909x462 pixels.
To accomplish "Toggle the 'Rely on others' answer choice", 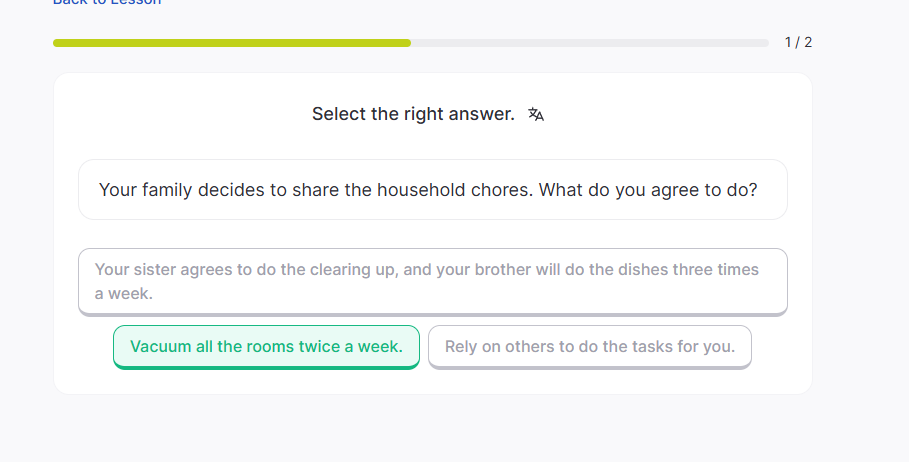I will click(x=589, y=347).
